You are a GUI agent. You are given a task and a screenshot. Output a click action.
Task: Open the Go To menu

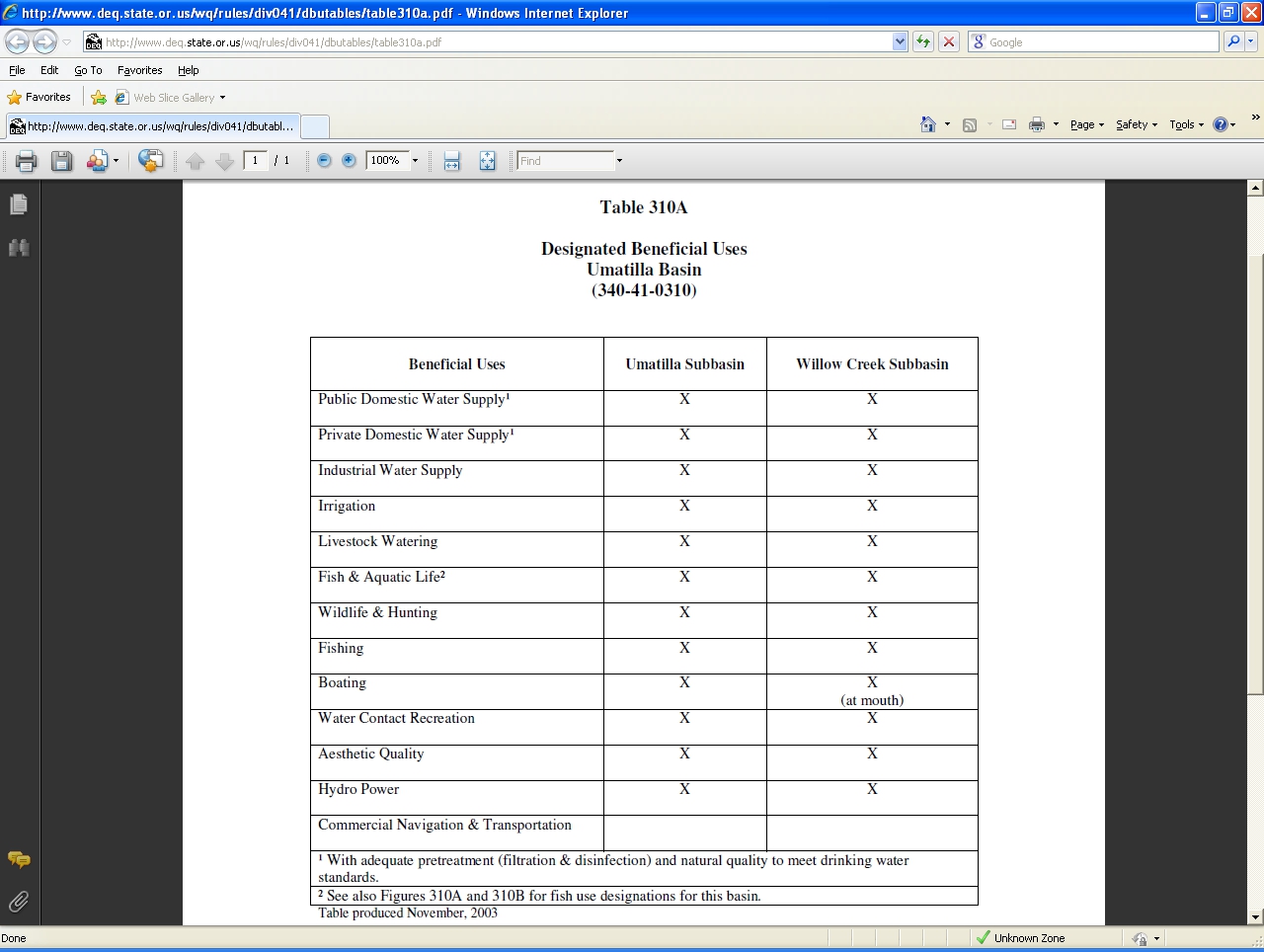click(x=88, y=70)
